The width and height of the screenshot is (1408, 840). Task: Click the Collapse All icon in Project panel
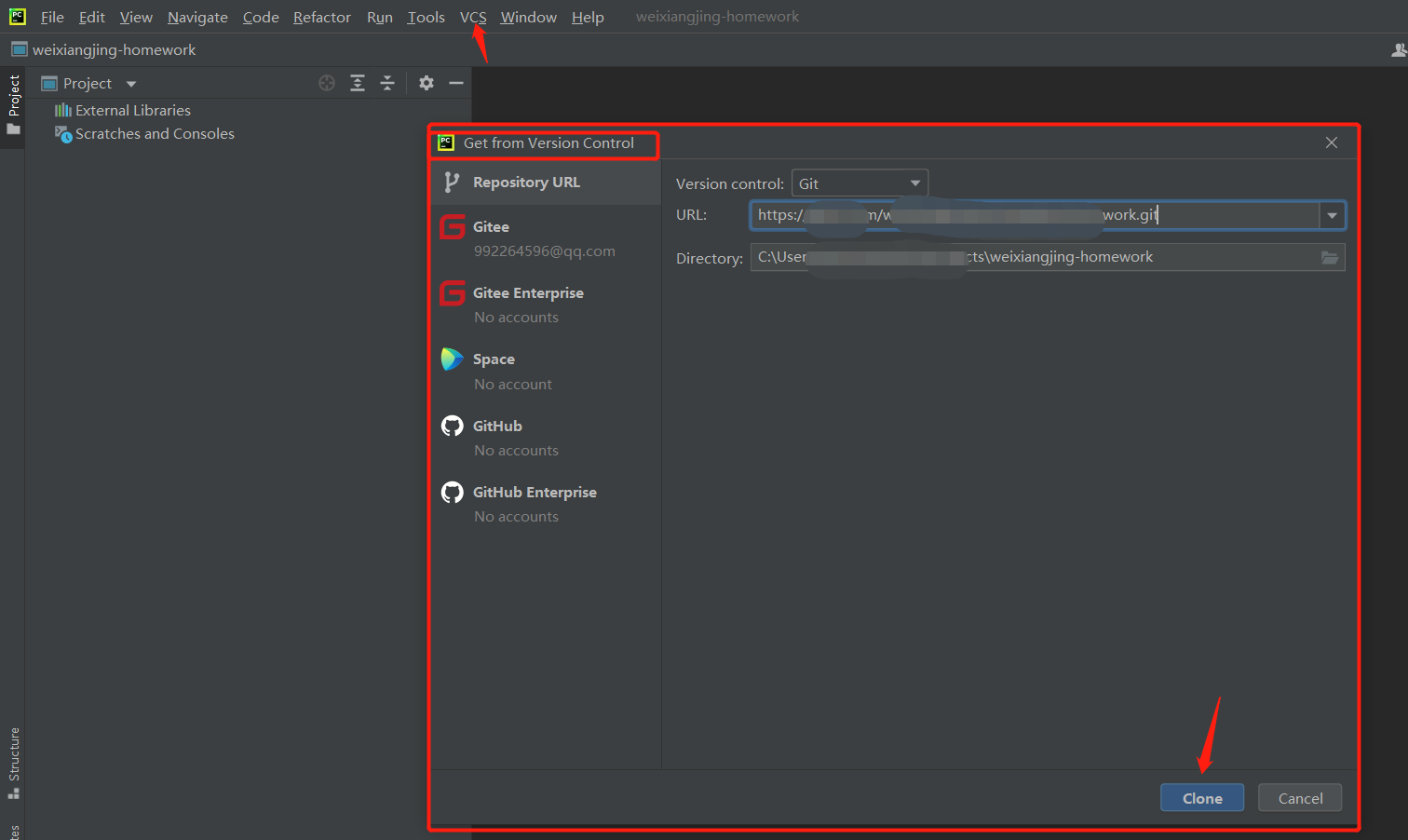tap(387, 83)
